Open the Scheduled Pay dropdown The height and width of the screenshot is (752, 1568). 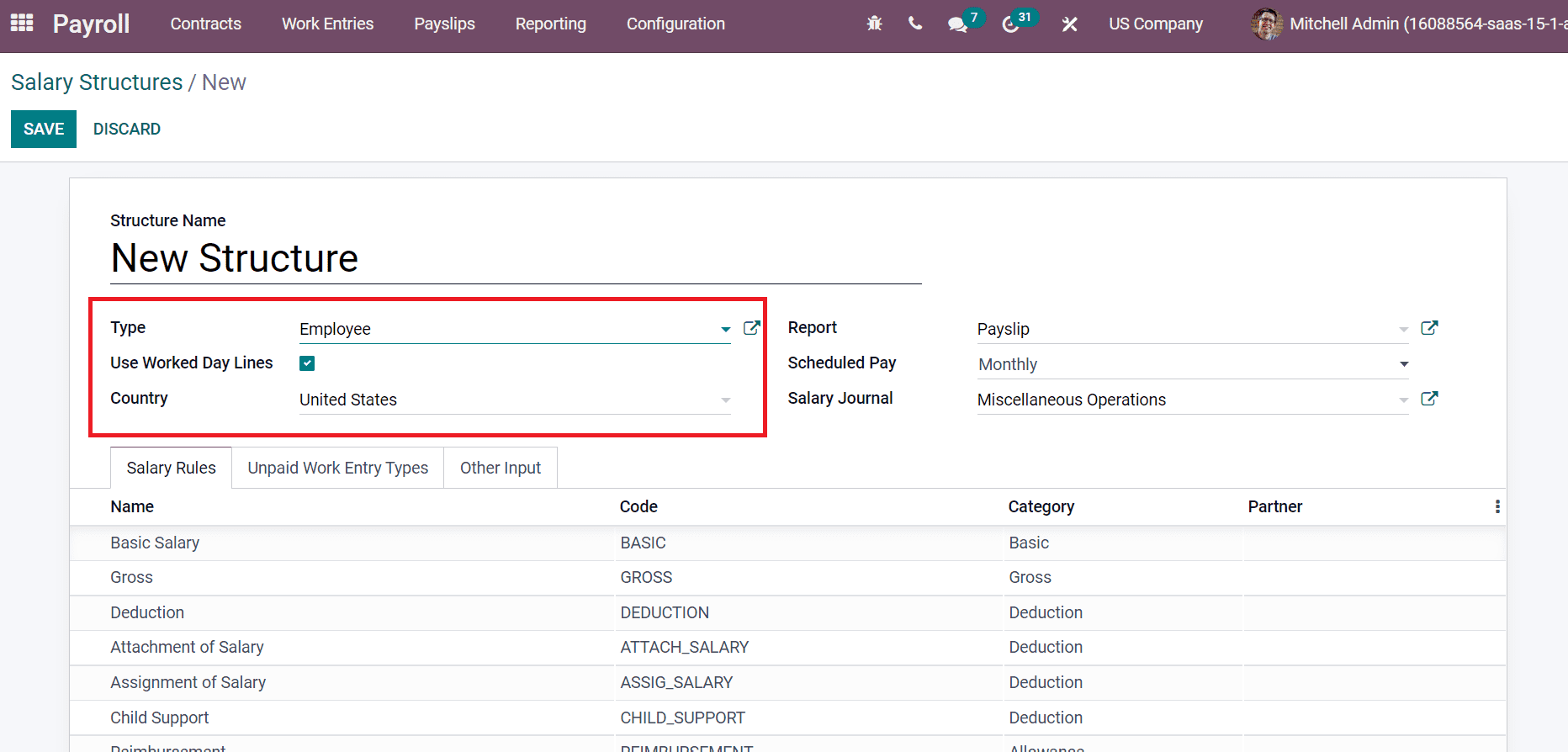[1403, 364]
